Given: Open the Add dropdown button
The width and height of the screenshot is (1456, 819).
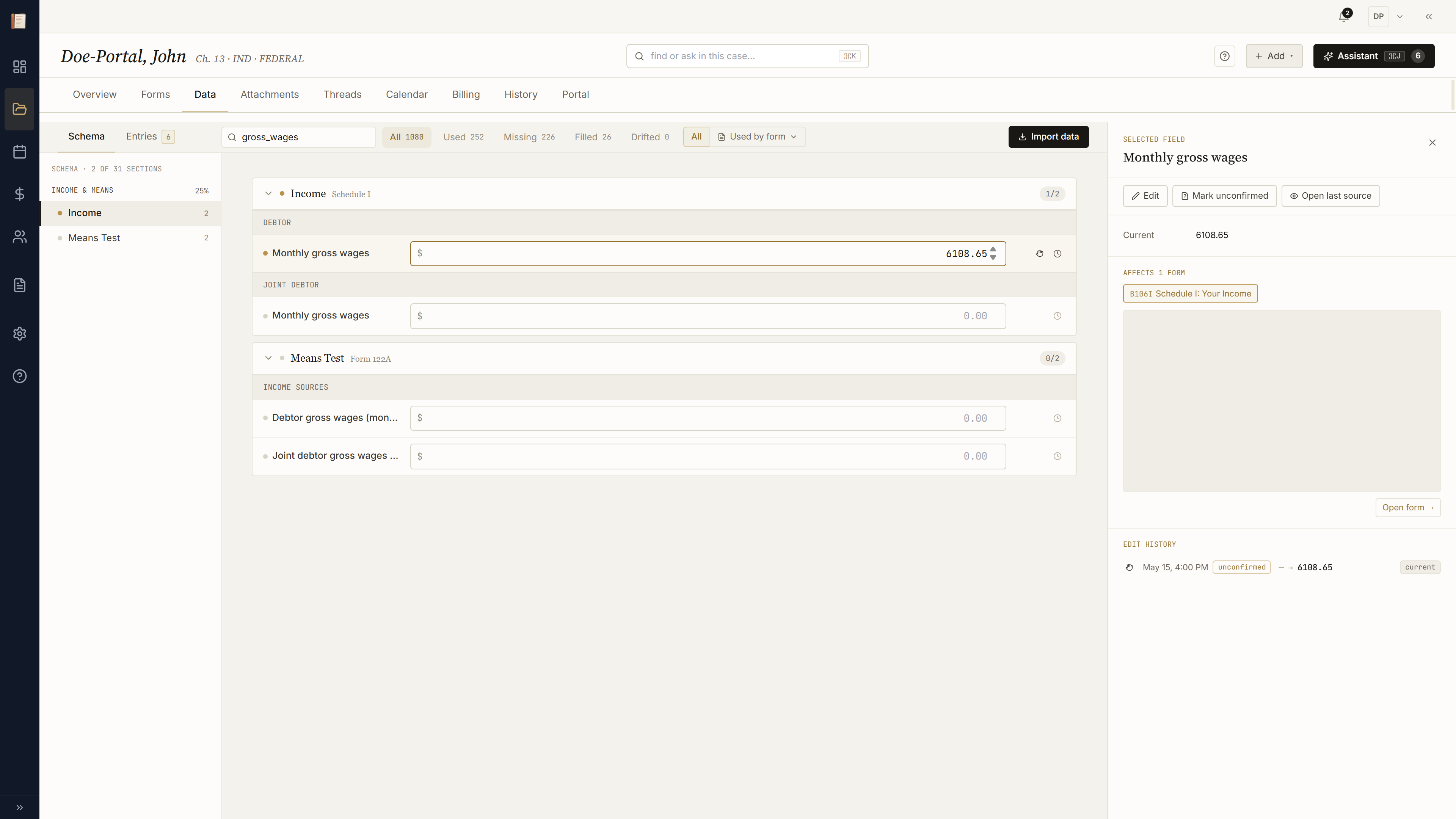Looking at the screenshot, I should pos(1274,56).
